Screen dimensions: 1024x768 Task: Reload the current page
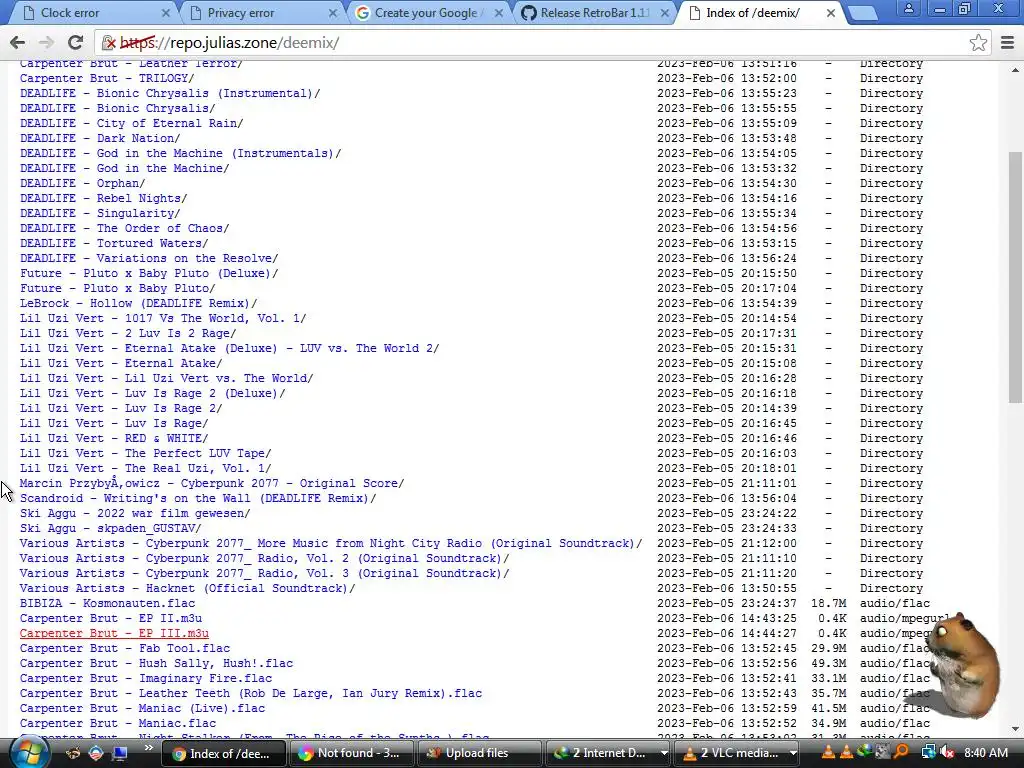(x=76, y=43)
